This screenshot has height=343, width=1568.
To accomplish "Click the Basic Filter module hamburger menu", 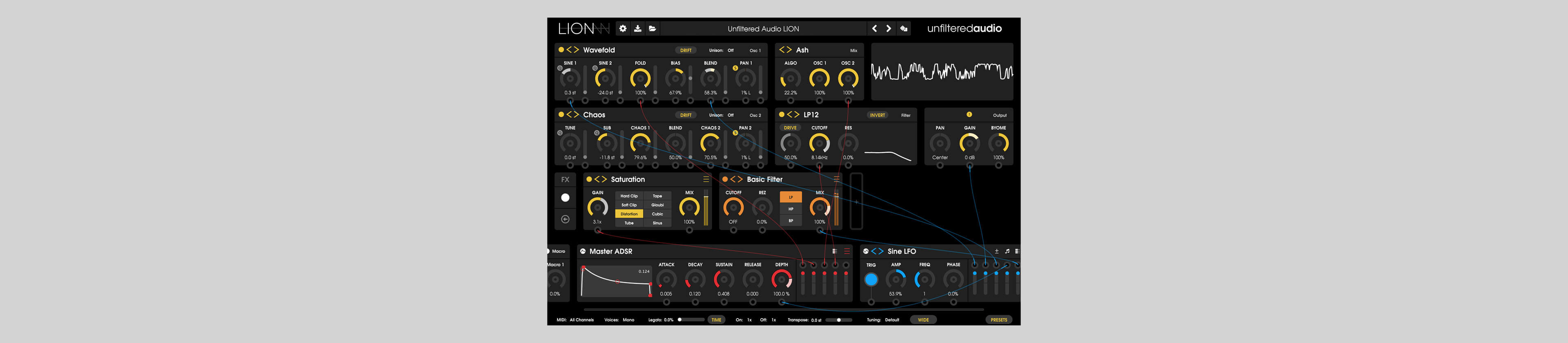I will click(x=836, y=179).
